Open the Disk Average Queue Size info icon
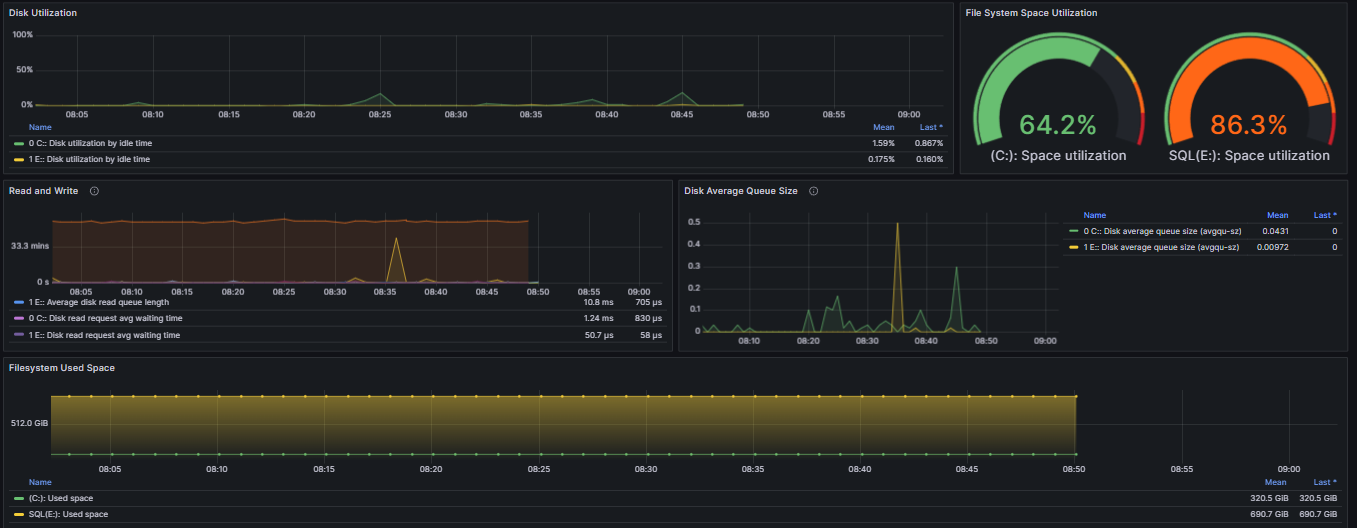The image size is (1357, 528). [814, 190]
